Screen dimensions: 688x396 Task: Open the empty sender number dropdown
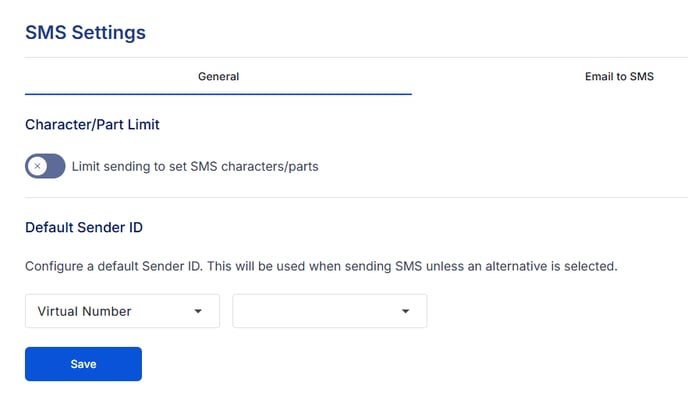tap(330, 311)
